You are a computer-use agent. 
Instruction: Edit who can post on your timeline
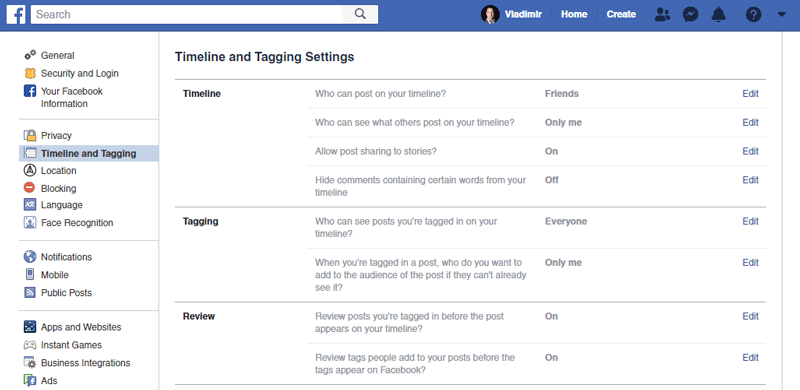(750, 94)
